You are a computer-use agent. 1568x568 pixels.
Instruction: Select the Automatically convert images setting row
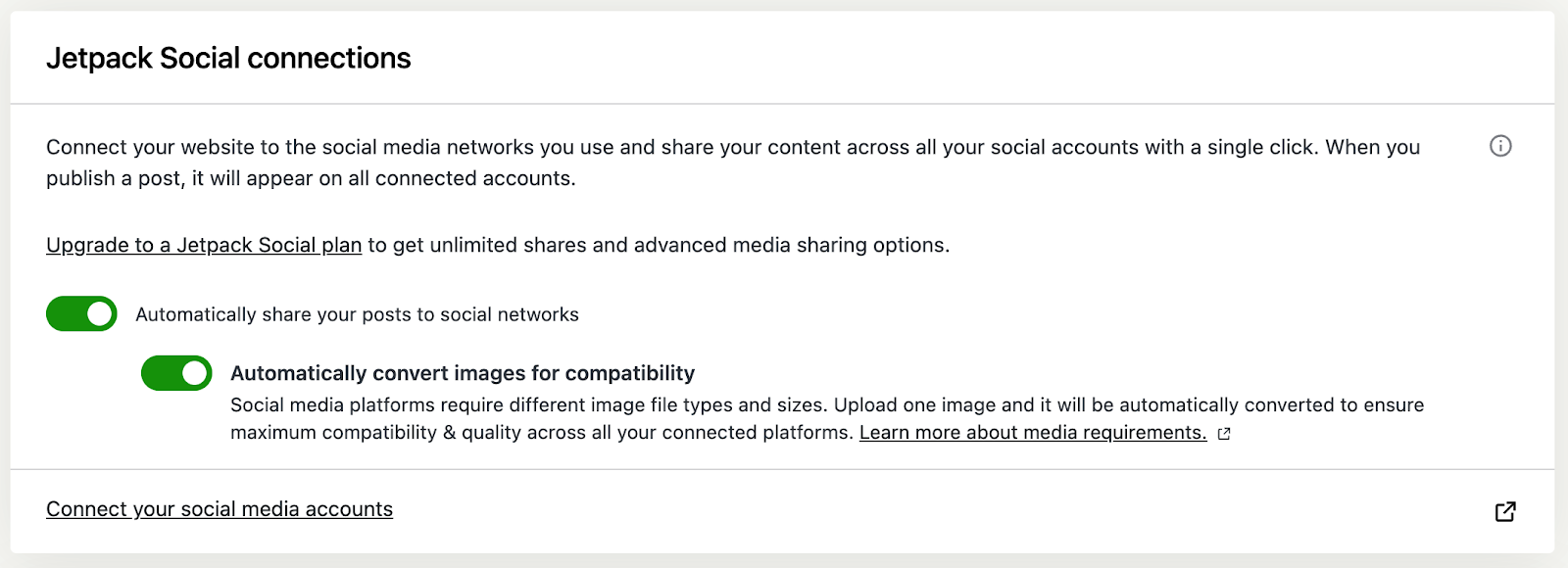tap(463, 373)
